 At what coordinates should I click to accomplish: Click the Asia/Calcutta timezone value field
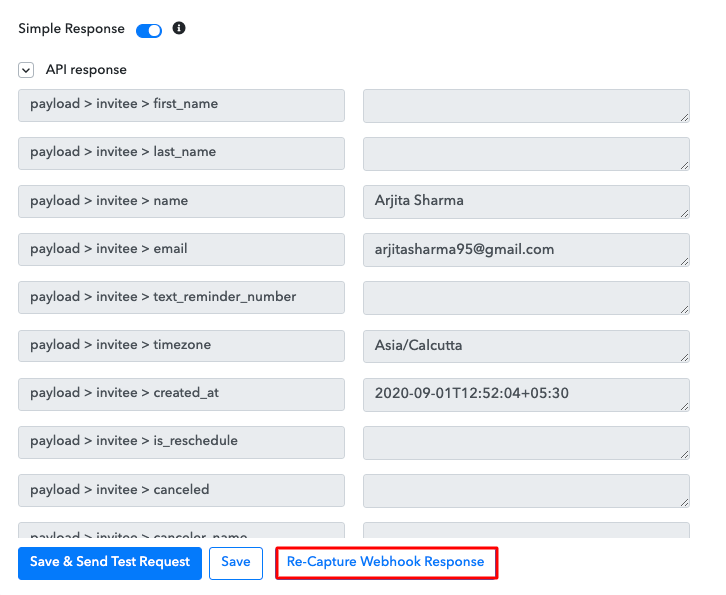tap(525, 345)
